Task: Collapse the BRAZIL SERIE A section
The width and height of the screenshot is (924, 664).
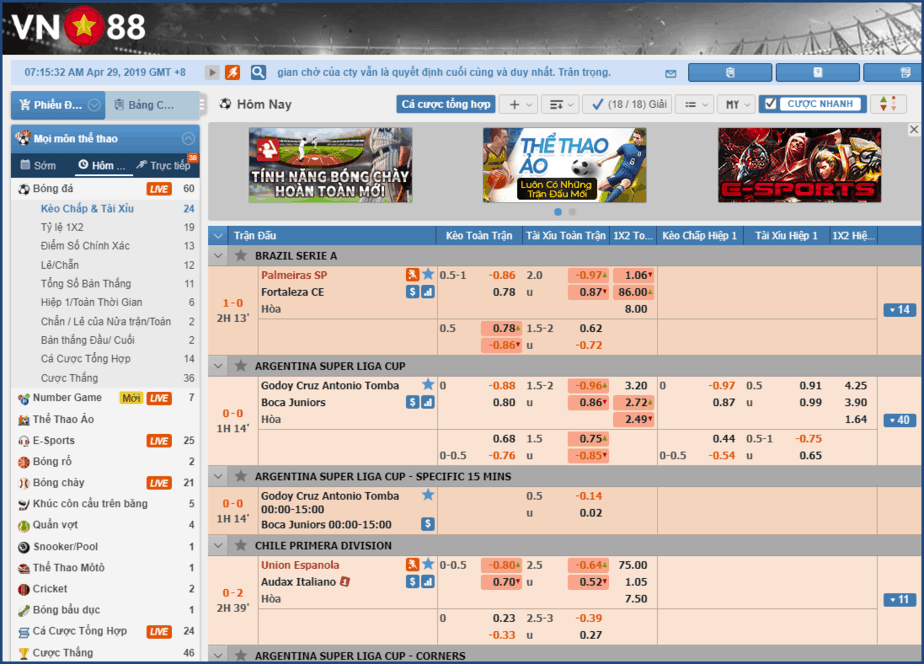Action: pyautogui.click(x=219, y=256)
